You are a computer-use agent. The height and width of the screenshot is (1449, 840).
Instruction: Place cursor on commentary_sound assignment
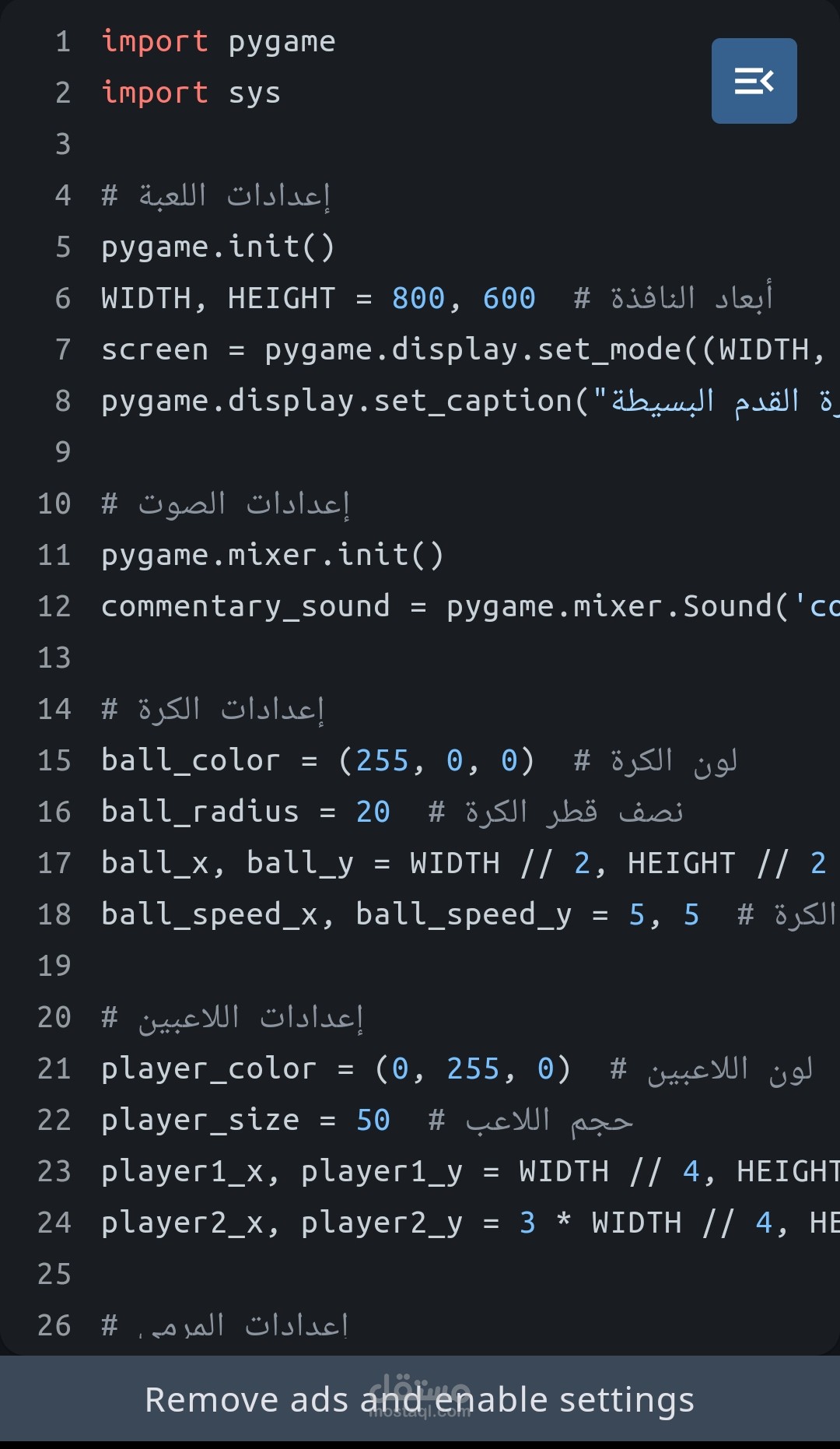point(471,606)
